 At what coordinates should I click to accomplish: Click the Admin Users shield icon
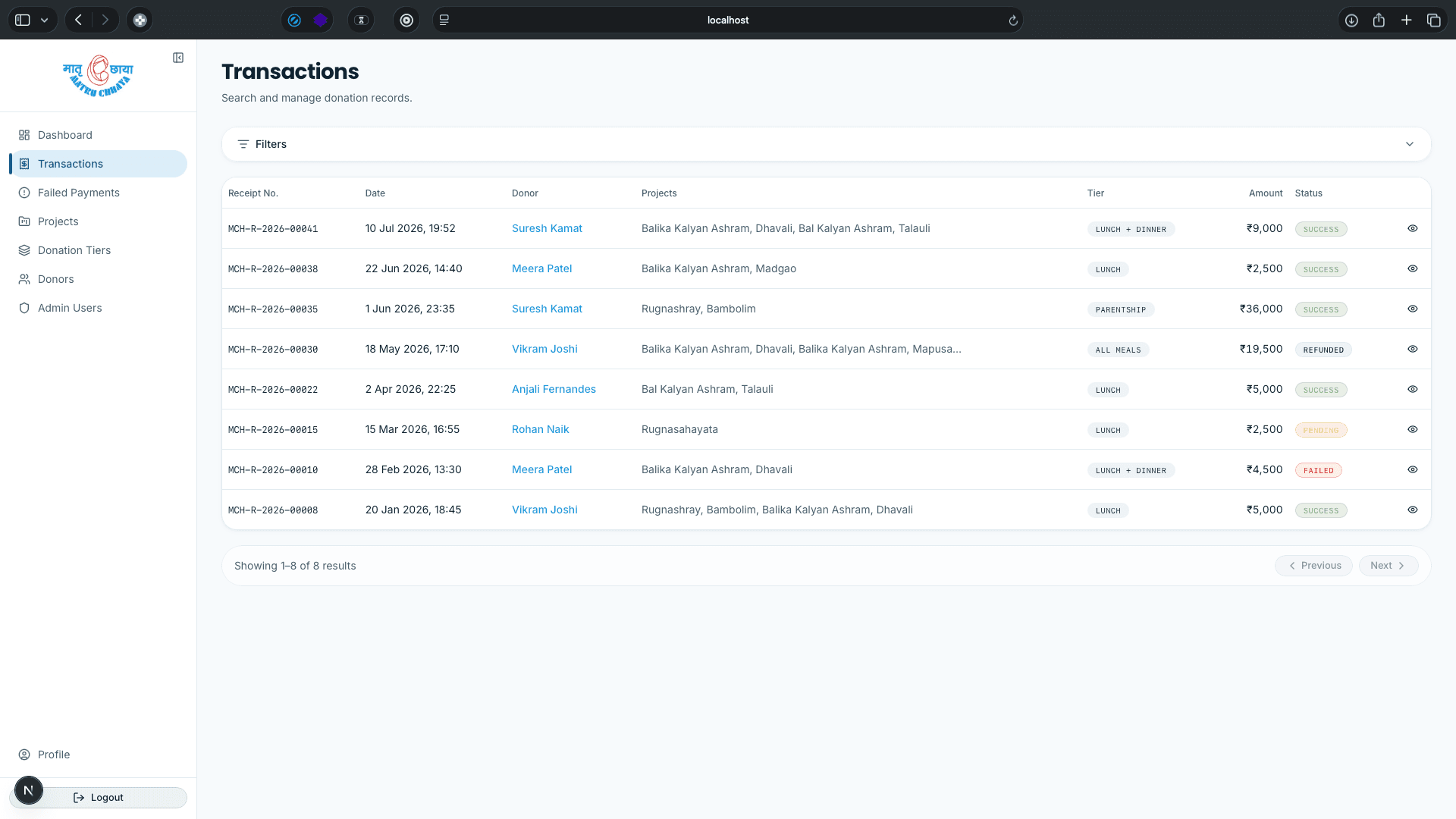point(24,308)
